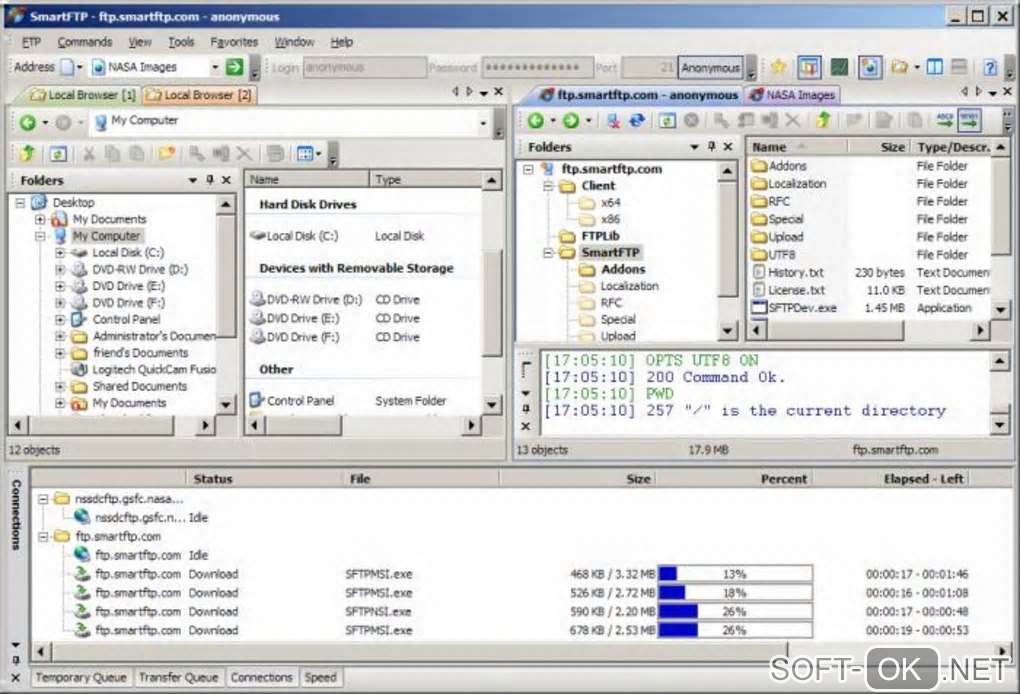Click the Reconnect icon in remote toolbar
This screenshot has height=694, width=1020.
pyautogui.click(x=637, y=120)
